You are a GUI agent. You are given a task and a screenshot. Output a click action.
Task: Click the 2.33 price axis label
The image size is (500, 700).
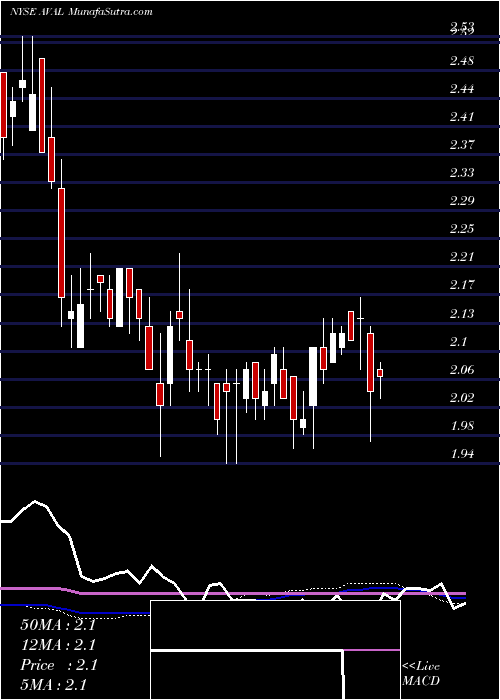coord(462,172)
